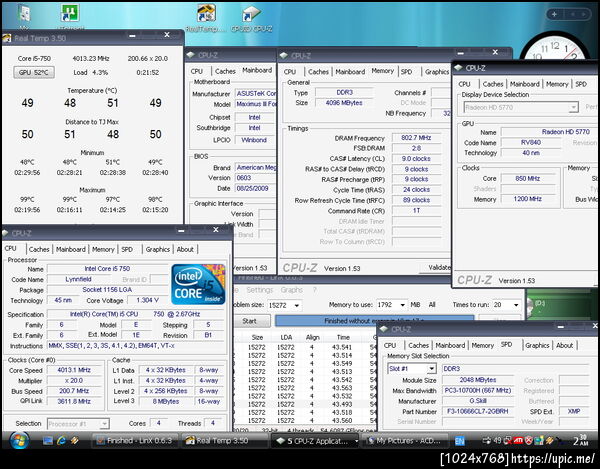
Task: Click the BIOS Date 08/25/2009 field
Action: tap(255, 188)
